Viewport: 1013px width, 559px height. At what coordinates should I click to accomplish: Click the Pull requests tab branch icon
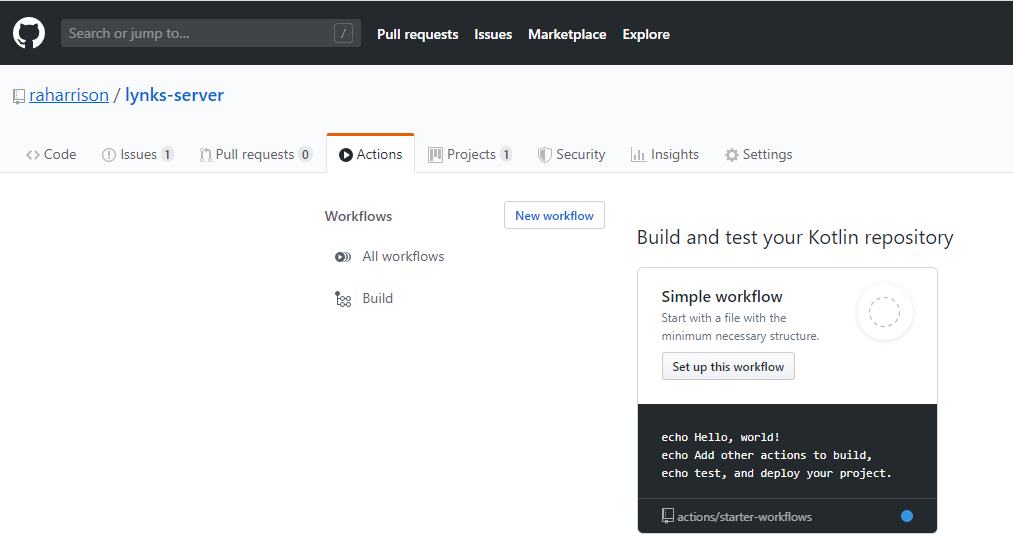tap(205, 155)
